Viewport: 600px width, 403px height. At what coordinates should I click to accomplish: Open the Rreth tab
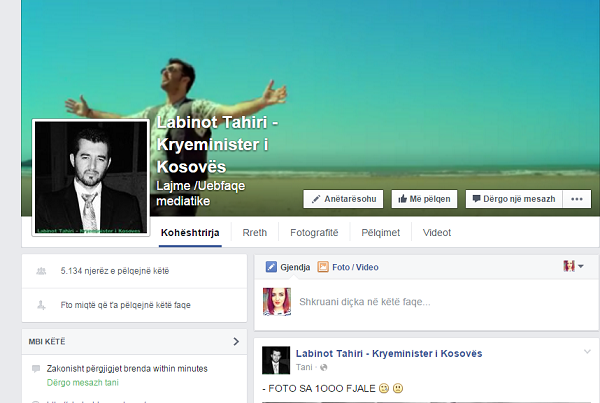(x=254, y=233)
